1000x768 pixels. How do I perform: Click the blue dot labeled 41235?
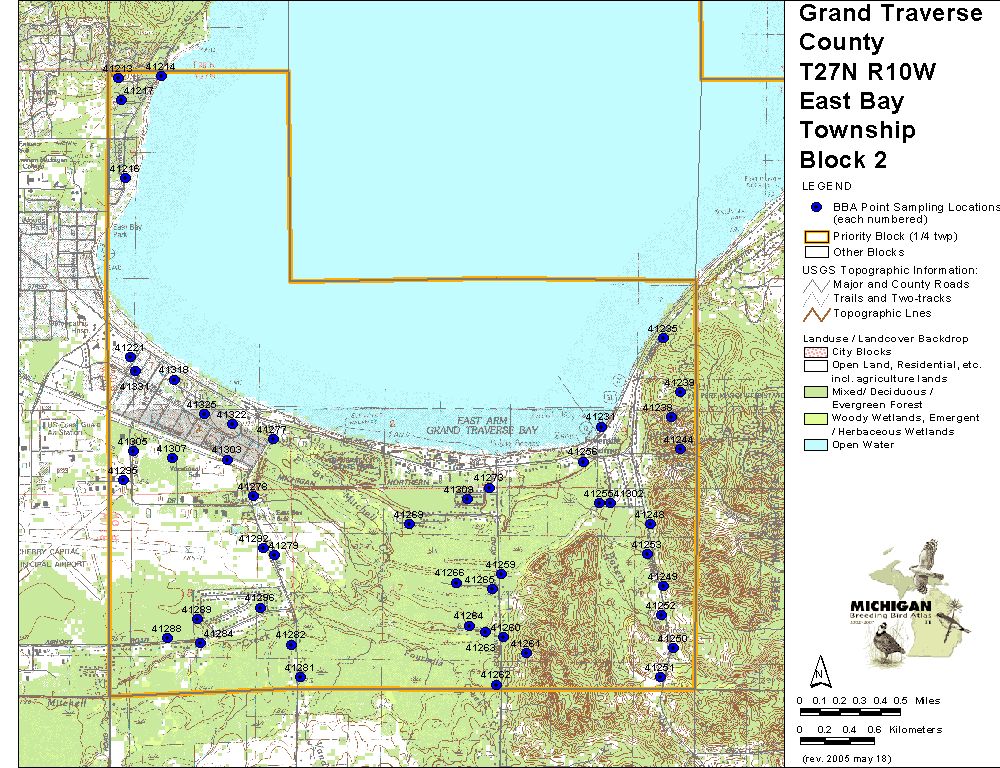tap(663, 338)
